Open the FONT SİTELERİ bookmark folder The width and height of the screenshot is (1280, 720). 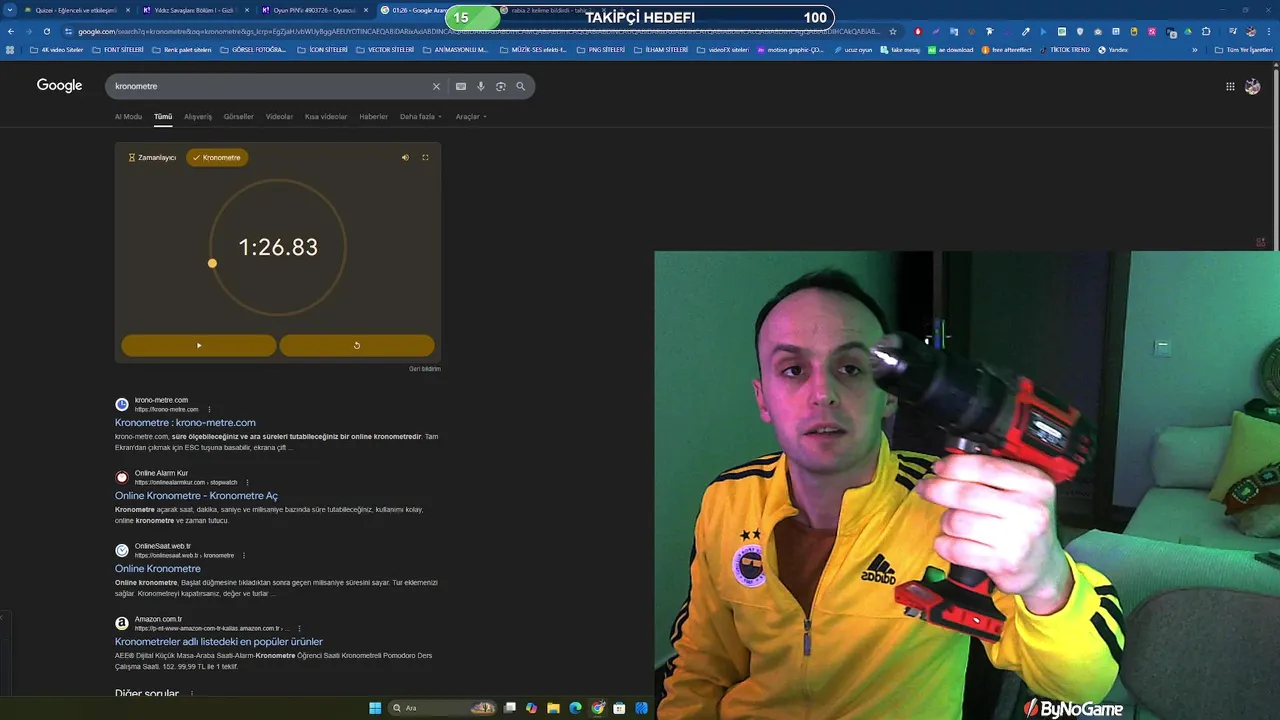click(118, 49)
